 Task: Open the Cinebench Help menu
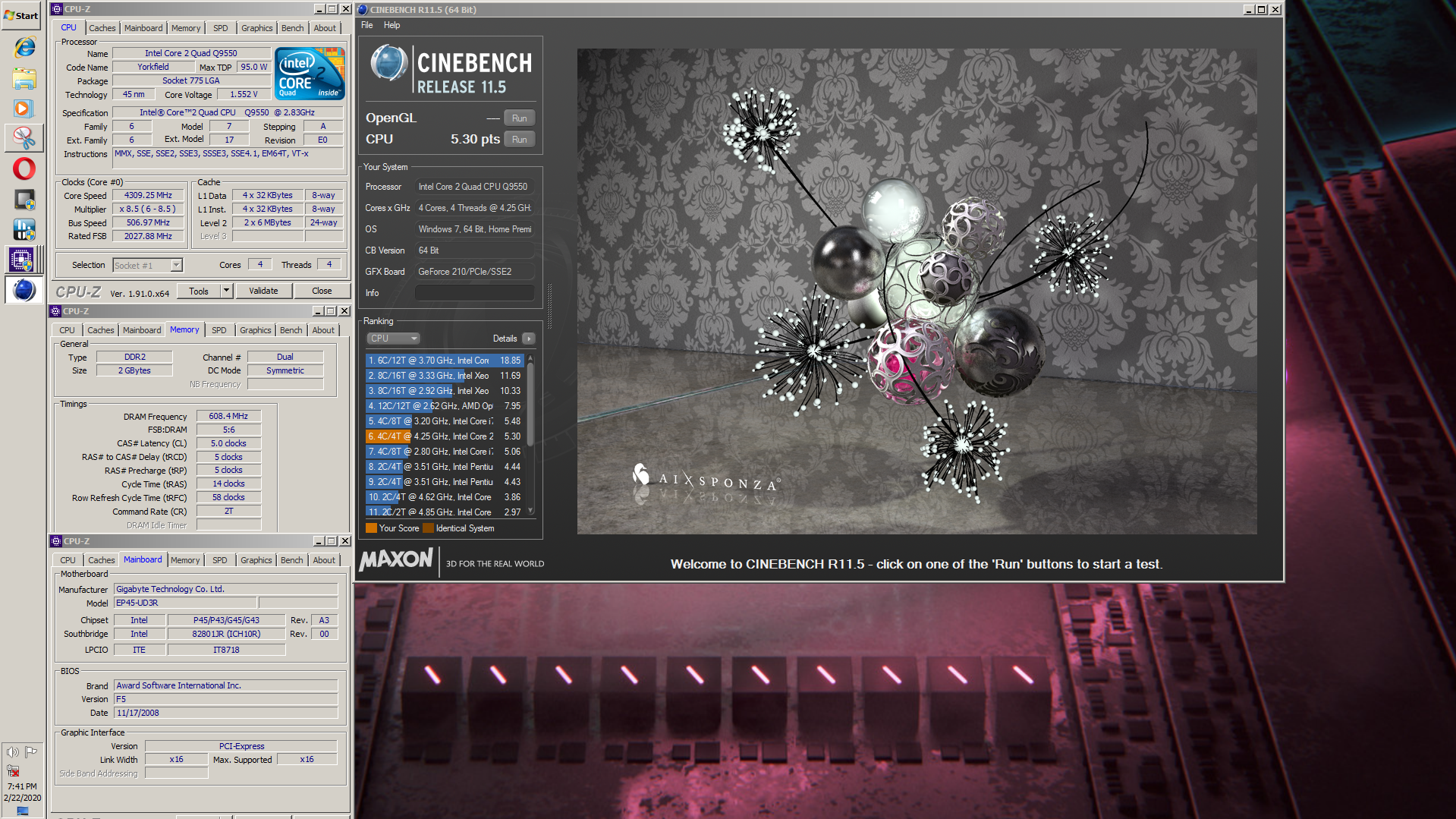pyautogui.click(x=392, y=25)
